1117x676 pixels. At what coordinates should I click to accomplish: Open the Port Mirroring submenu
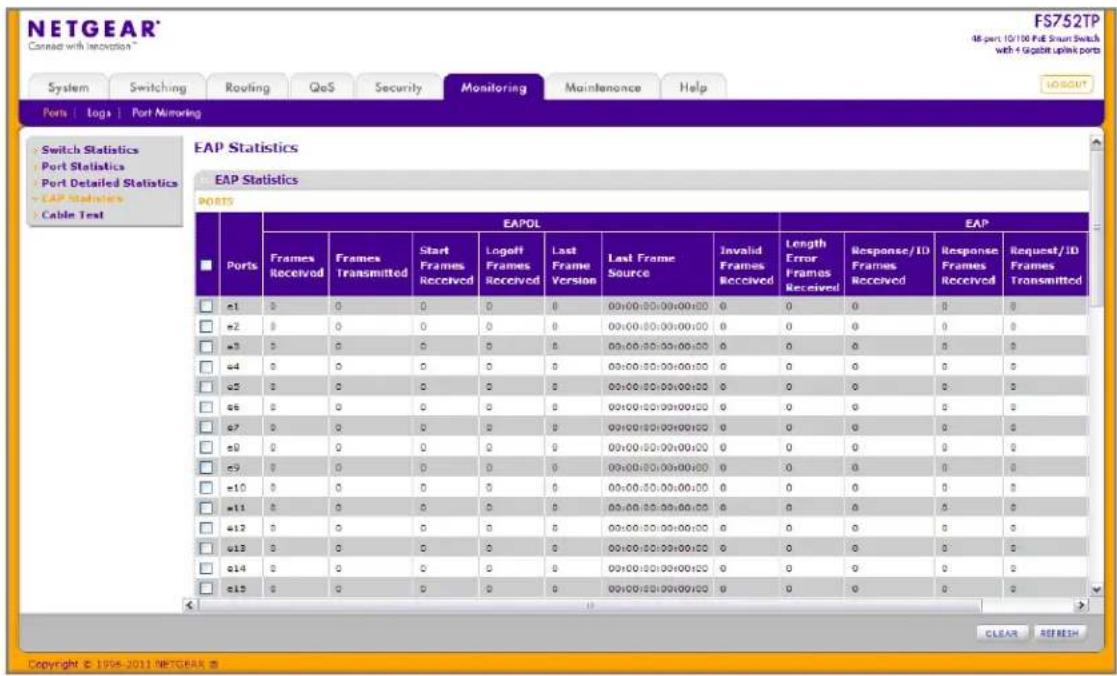pos(166,113)
